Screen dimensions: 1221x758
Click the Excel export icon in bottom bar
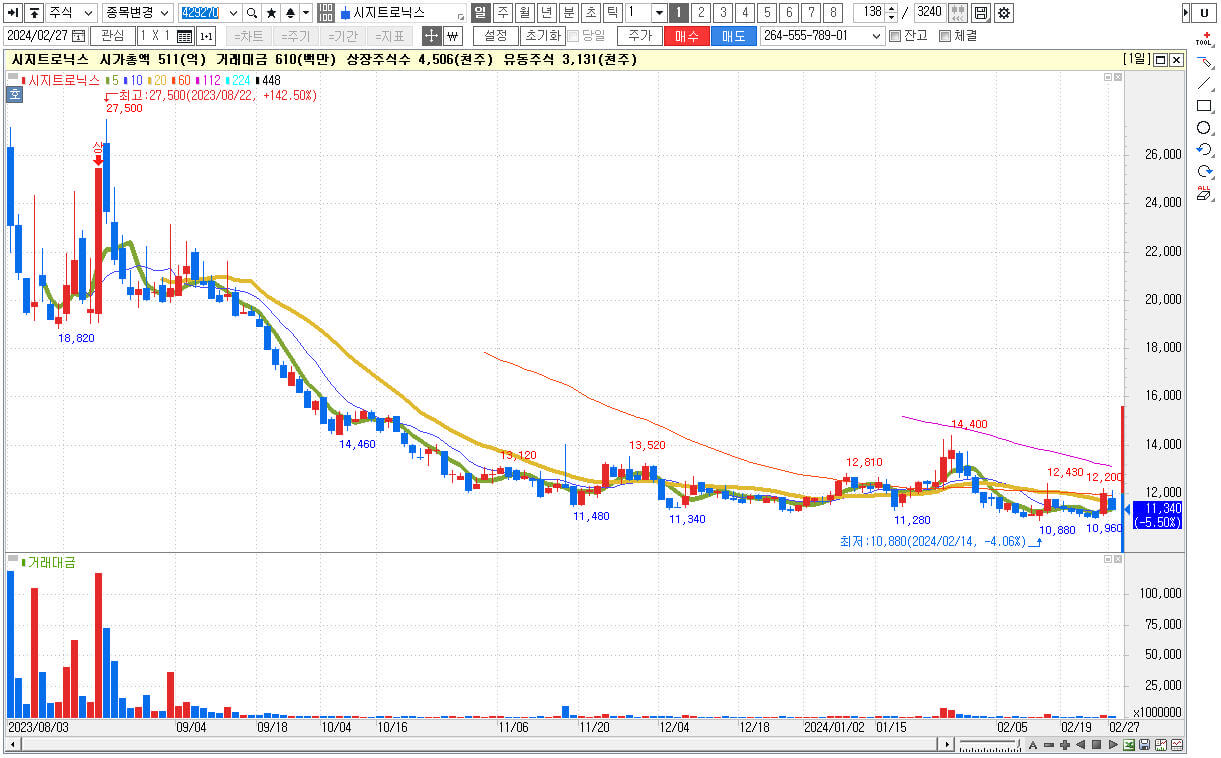coord(1129,745)
